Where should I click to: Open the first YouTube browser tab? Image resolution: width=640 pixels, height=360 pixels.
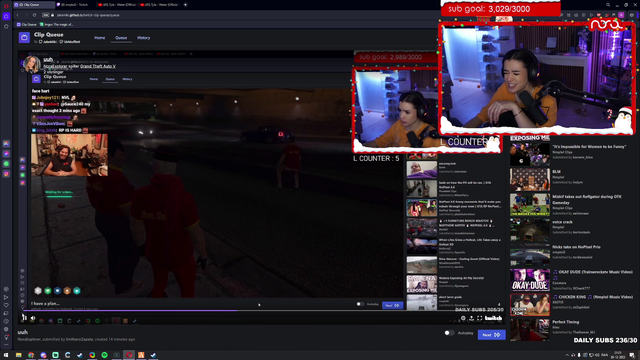click(x=117, y=5)
